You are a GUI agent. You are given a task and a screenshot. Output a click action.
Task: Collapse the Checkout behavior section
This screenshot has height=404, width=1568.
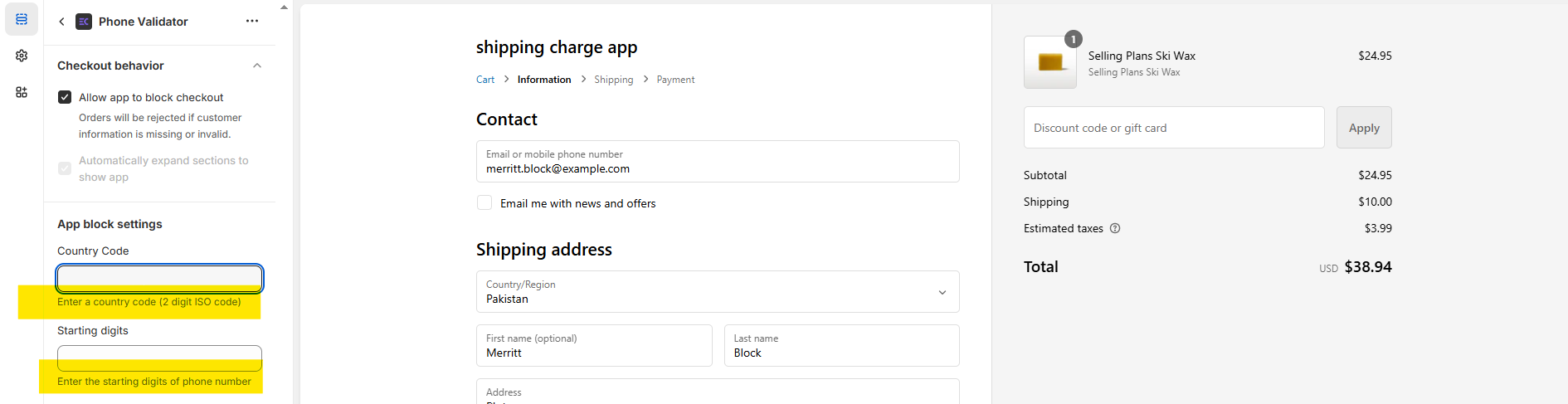pyautogui.click(x=257, y=66)
